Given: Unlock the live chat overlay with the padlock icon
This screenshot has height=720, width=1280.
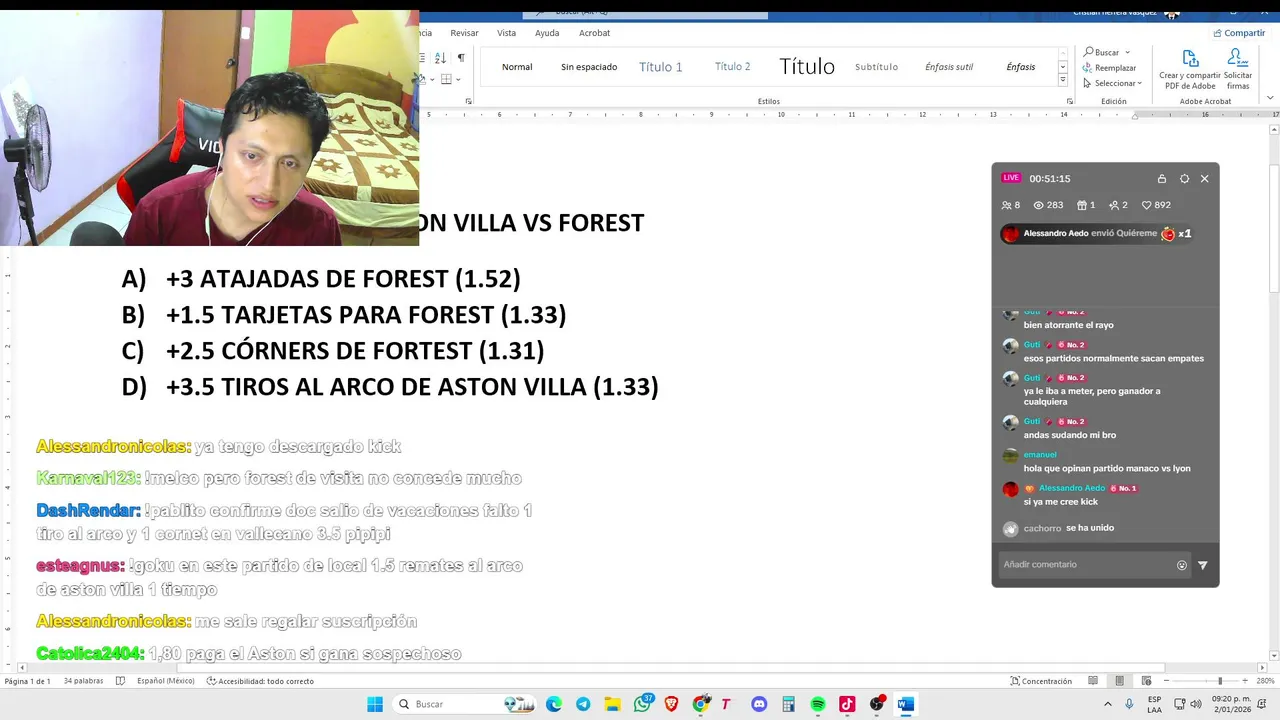Looking at the screenshot, I should coord(1161,179).
